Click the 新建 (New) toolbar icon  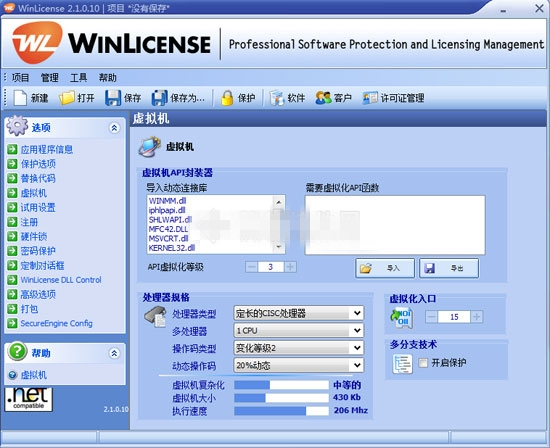20,98
